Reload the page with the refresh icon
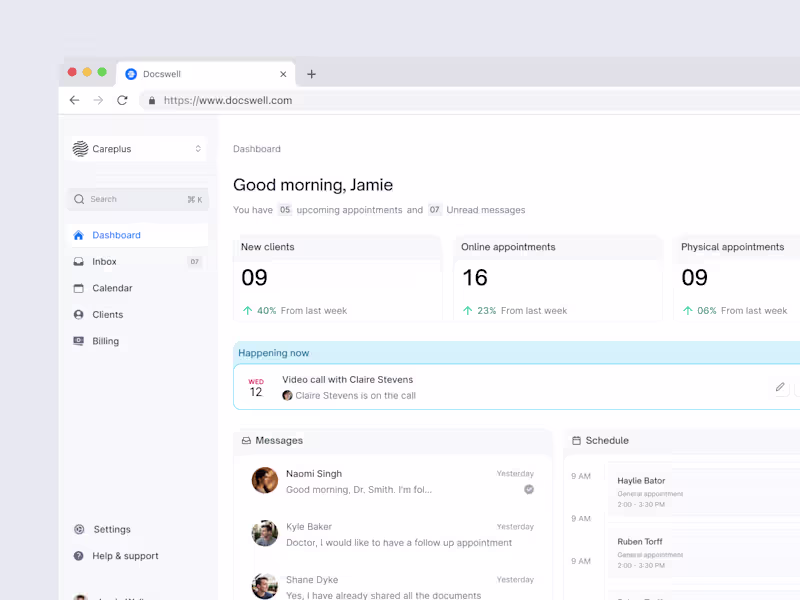This screenshot has width=800, height=600. coord(122,100)
